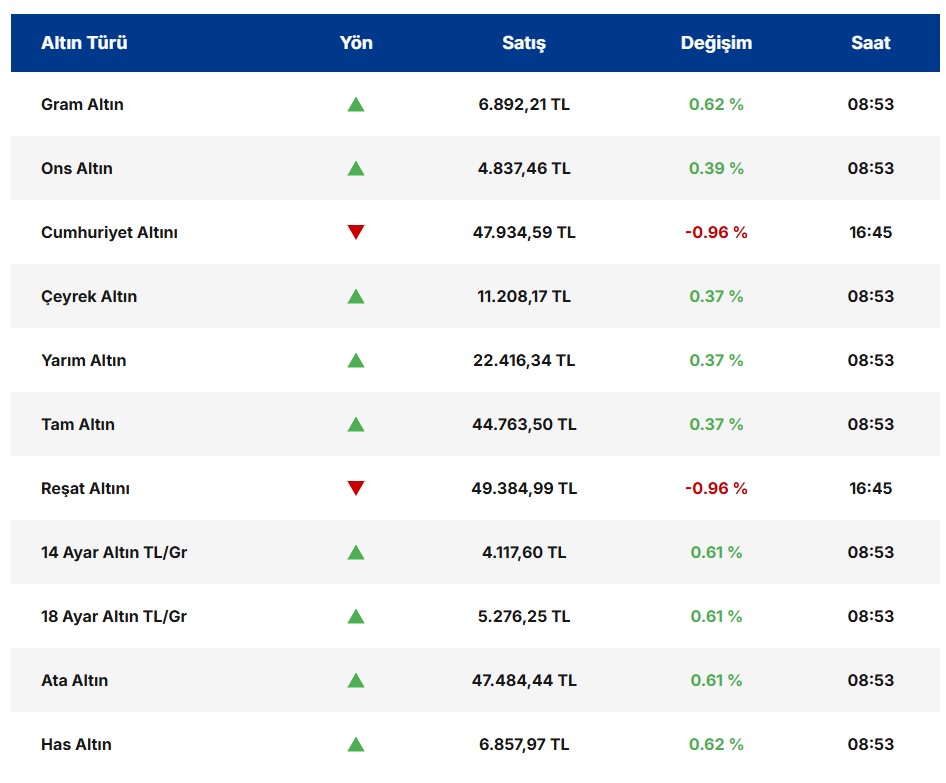Click the Değişim column header
This screenshot has width=946, height=783.
point(716,43)
